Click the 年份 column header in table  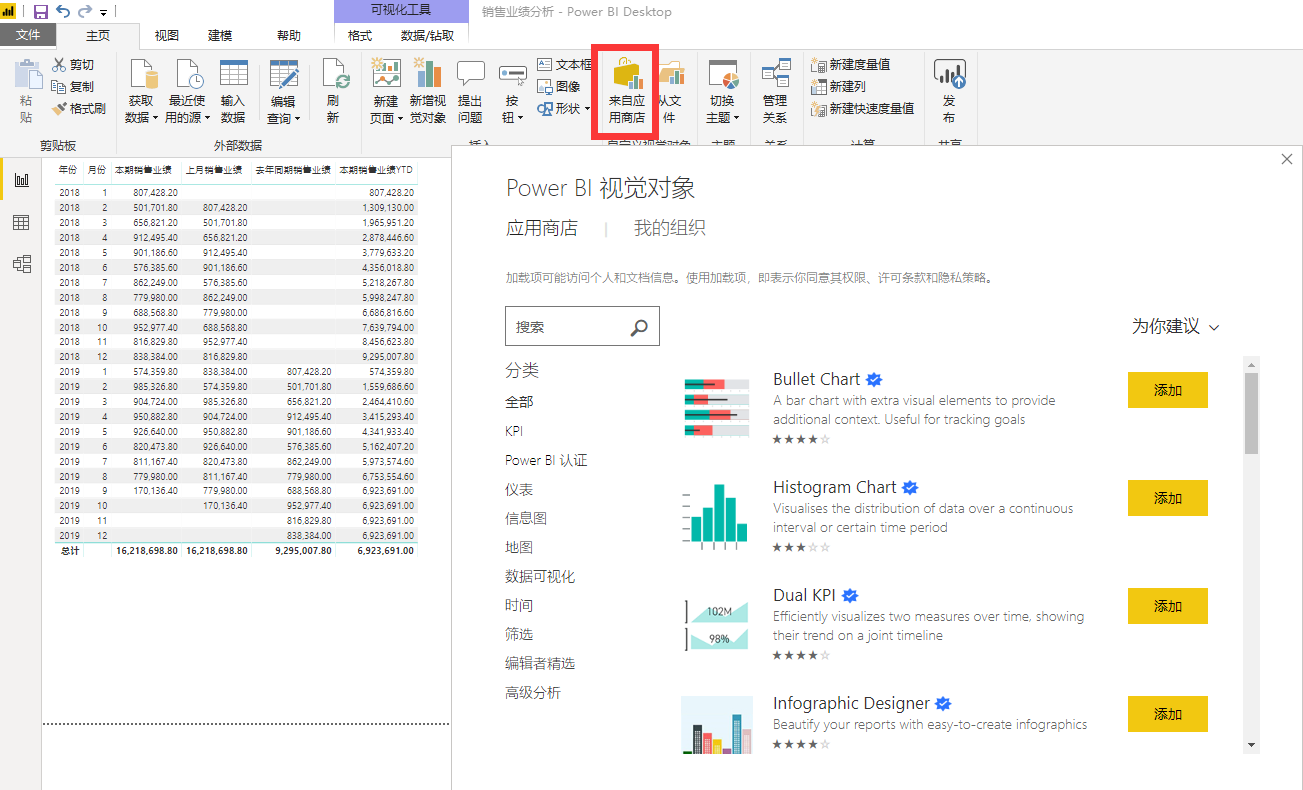[x=68, y=170]
